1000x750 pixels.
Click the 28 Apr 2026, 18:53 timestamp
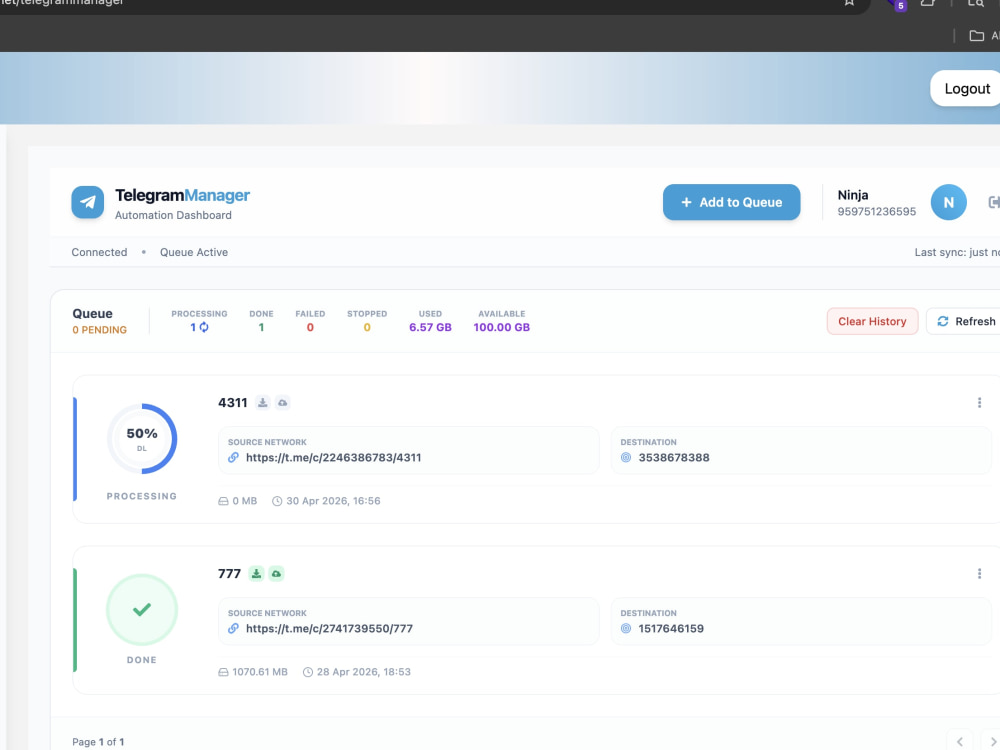364,672
